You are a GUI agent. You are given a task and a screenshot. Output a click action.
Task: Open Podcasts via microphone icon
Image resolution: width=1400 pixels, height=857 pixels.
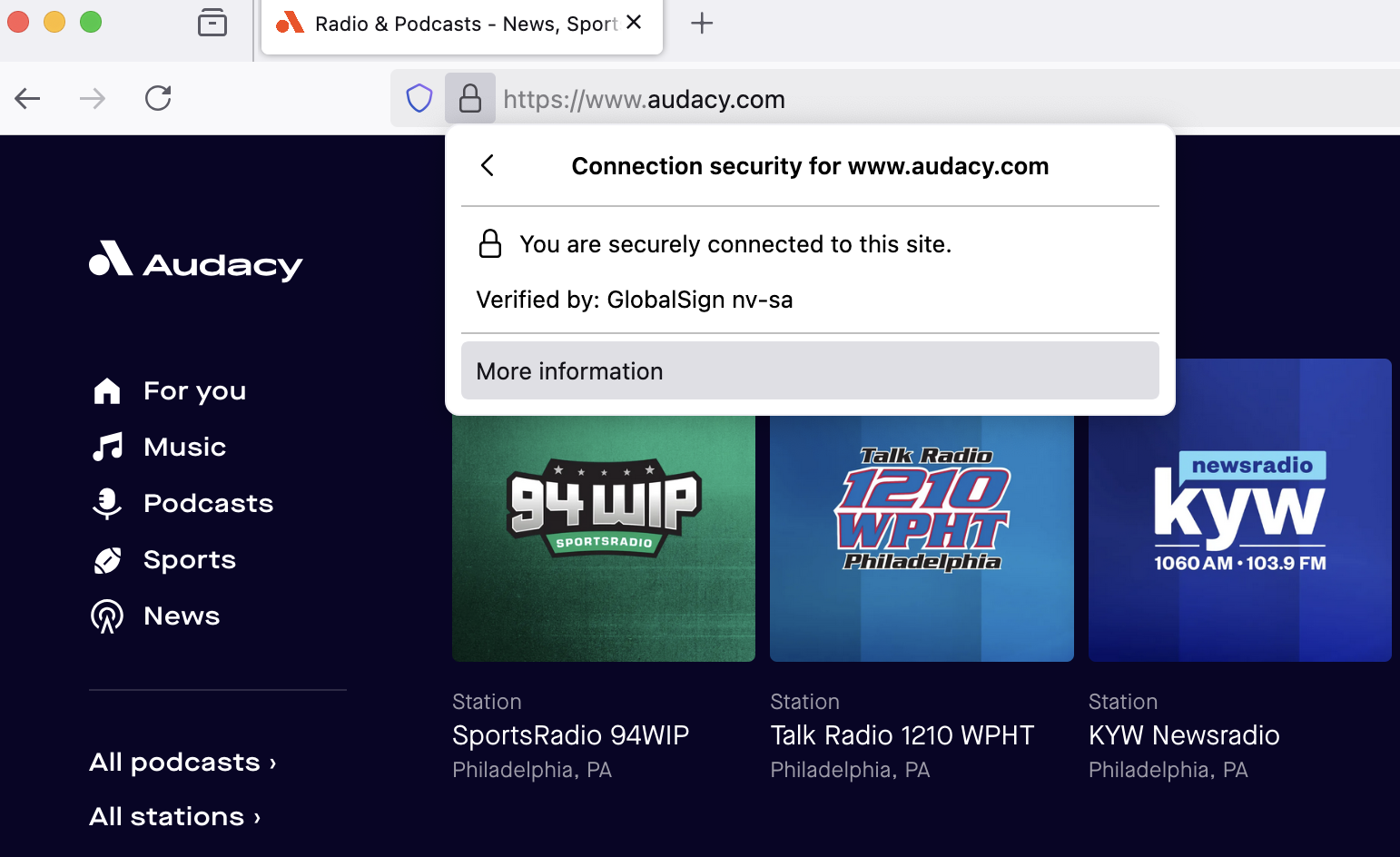tap(107, 504)
